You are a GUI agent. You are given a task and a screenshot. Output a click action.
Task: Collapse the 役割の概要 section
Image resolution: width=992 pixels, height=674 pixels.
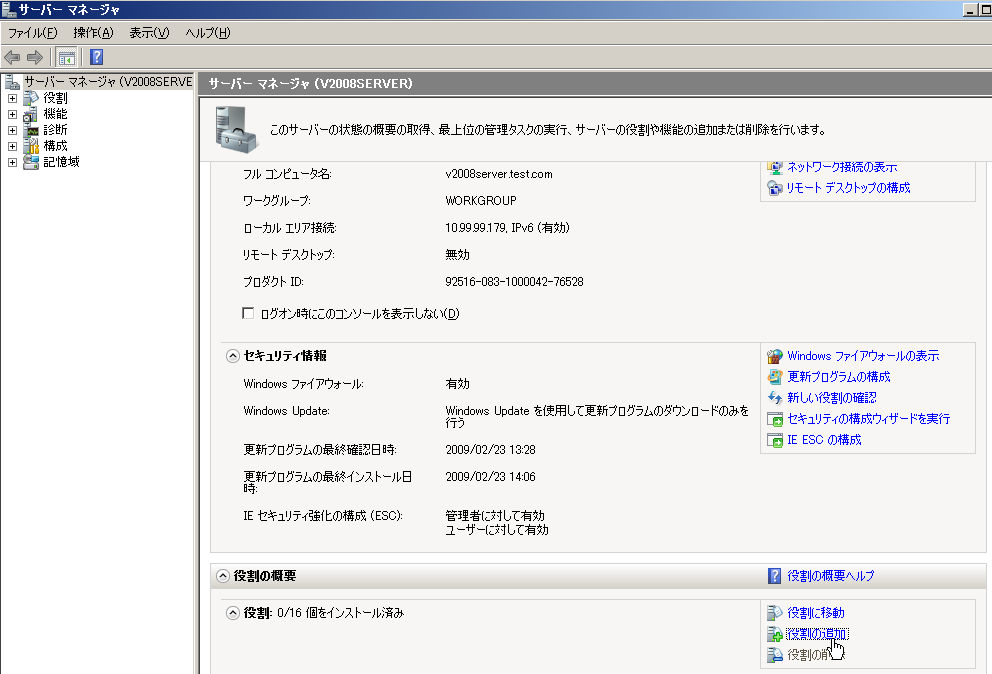pyautogui.click(x=220, y=576)
